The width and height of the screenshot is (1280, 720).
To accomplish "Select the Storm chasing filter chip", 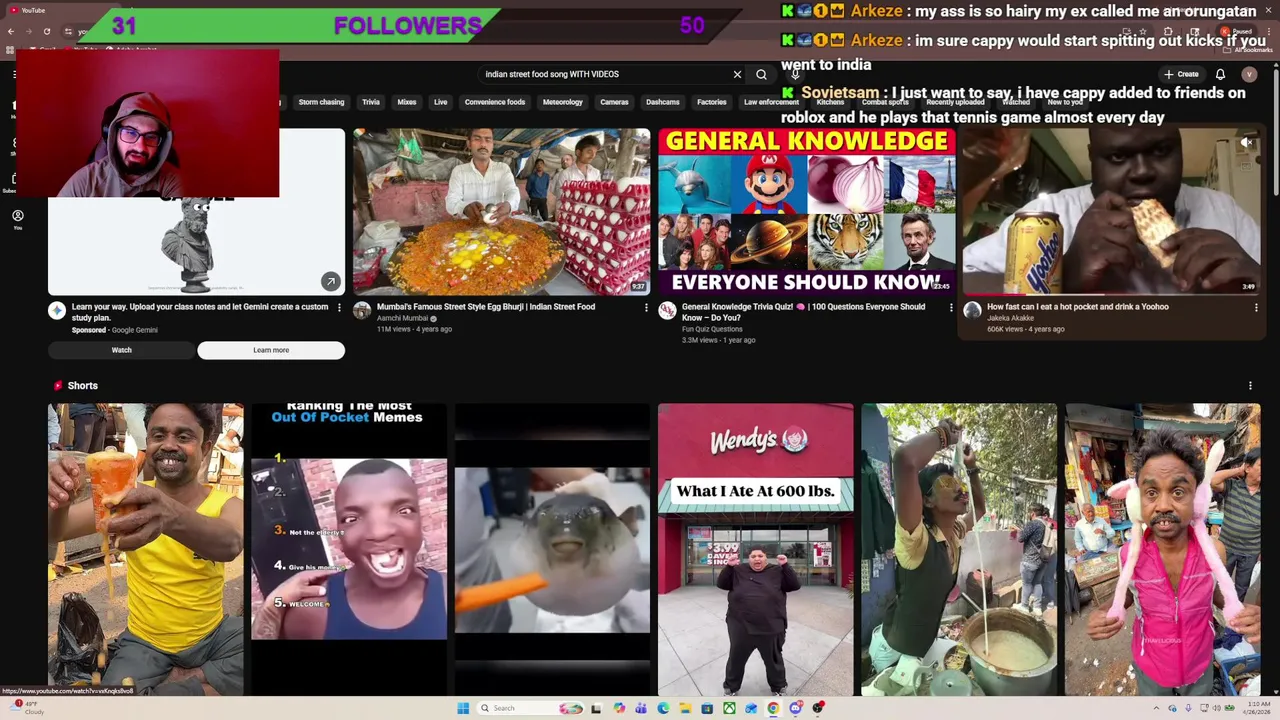I will point(321,102).
